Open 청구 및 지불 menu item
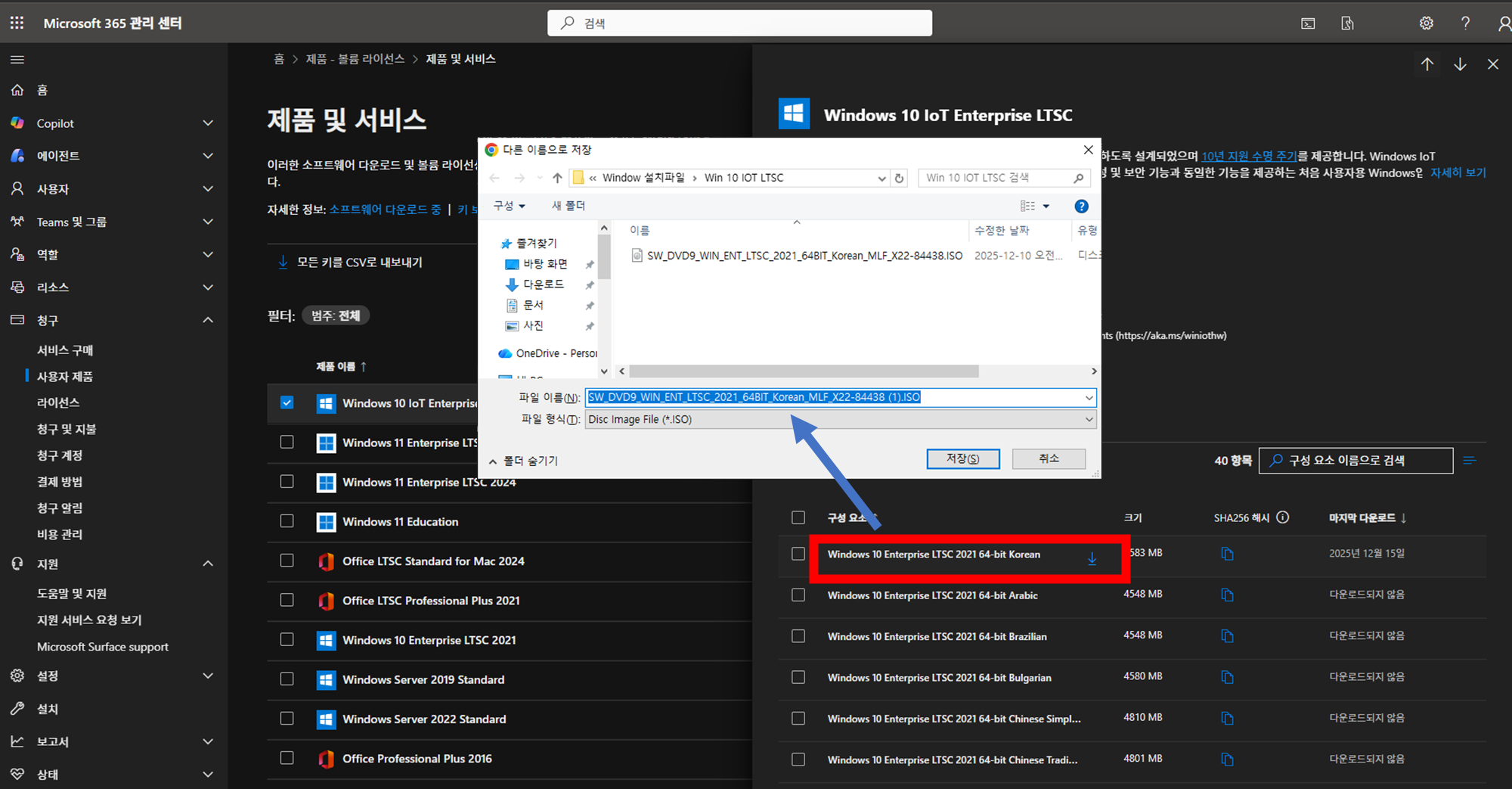 tap(67, 429)
